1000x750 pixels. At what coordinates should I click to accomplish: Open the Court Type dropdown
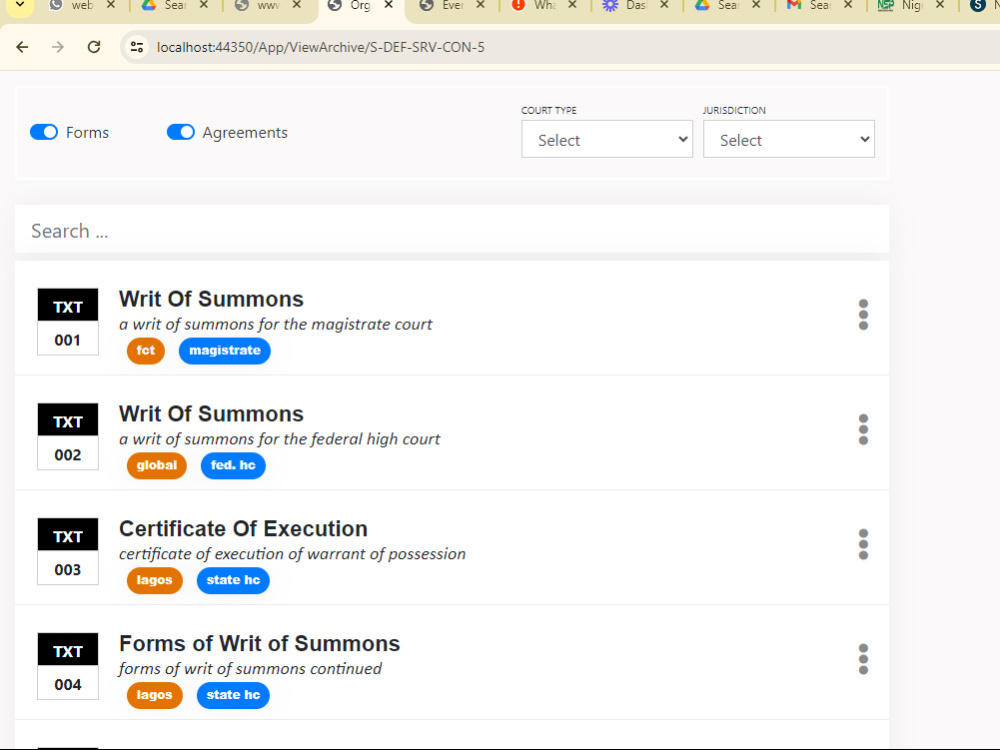607,139
